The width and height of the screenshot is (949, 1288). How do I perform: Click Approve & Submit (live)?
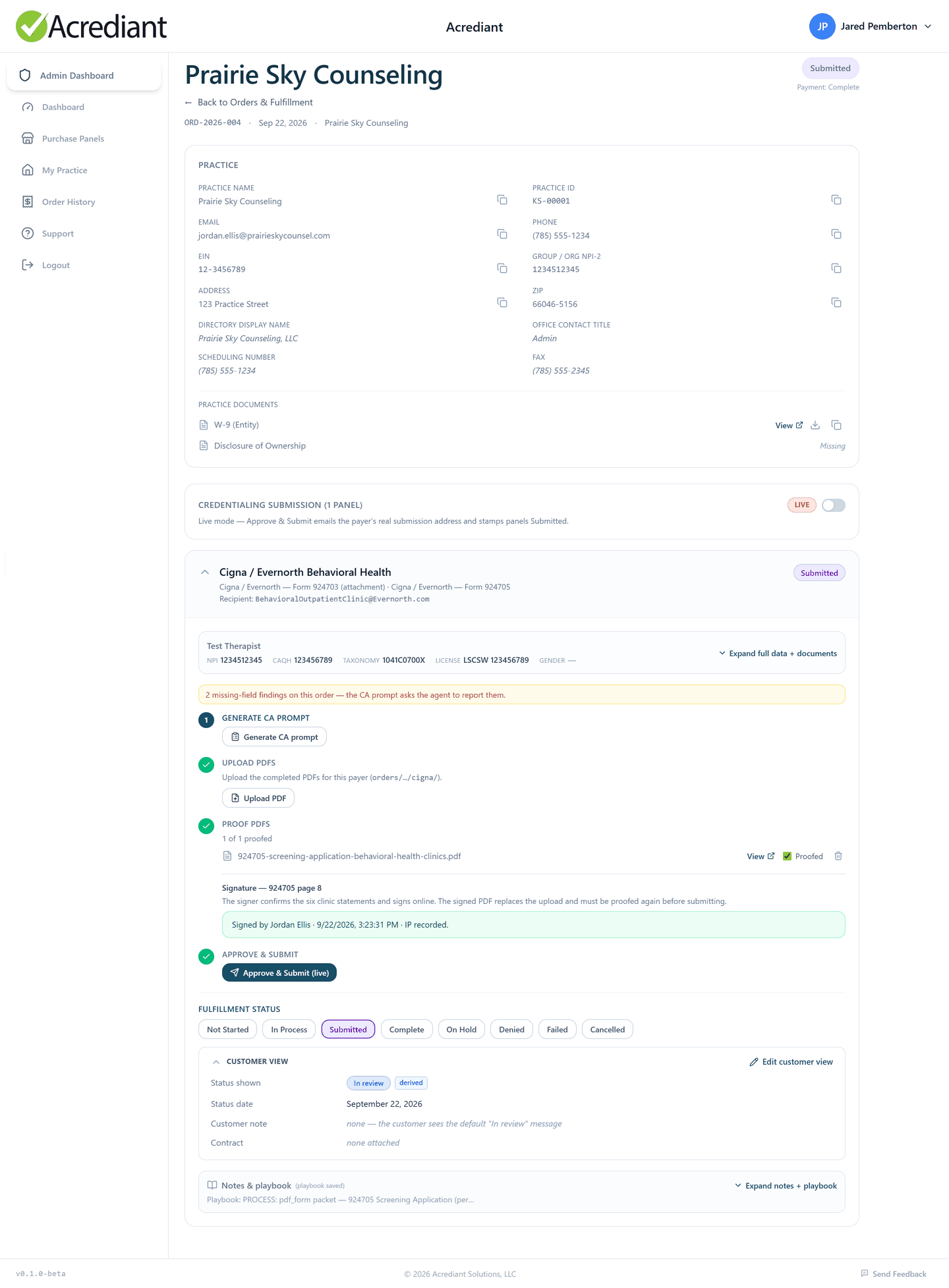point(279,973)
